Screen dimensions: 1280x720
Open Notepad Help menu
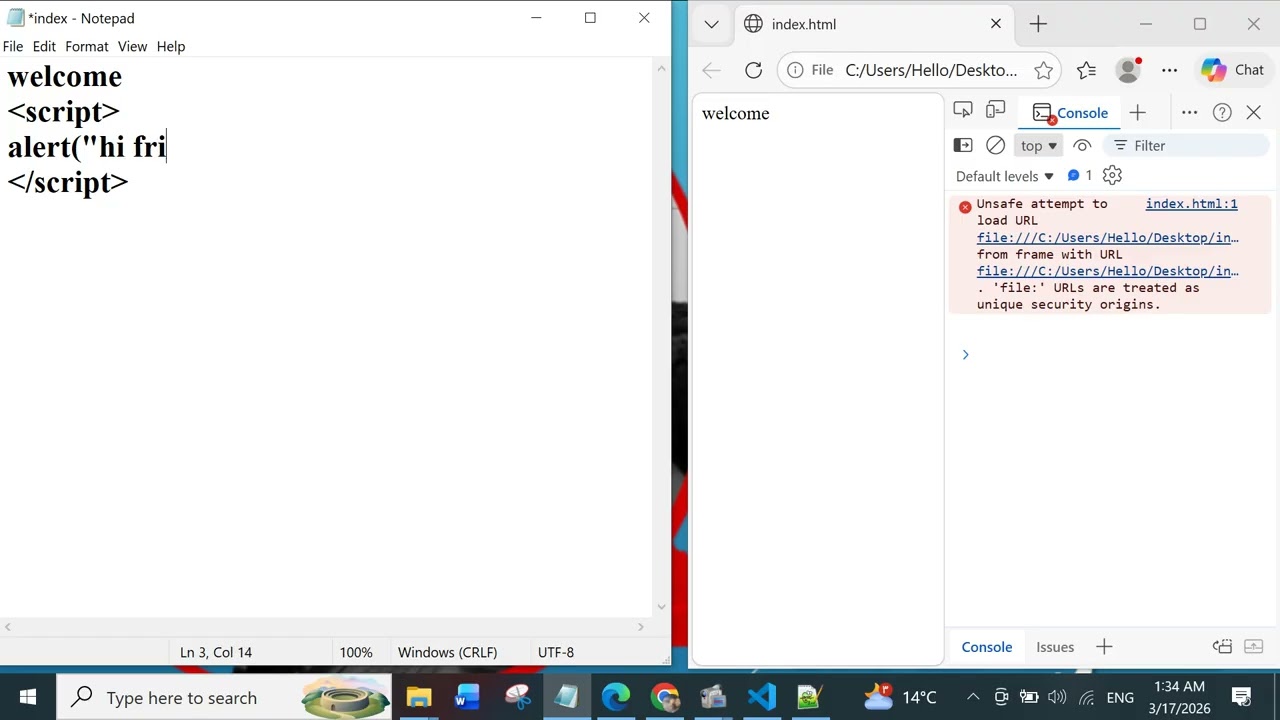coord(171,46)
